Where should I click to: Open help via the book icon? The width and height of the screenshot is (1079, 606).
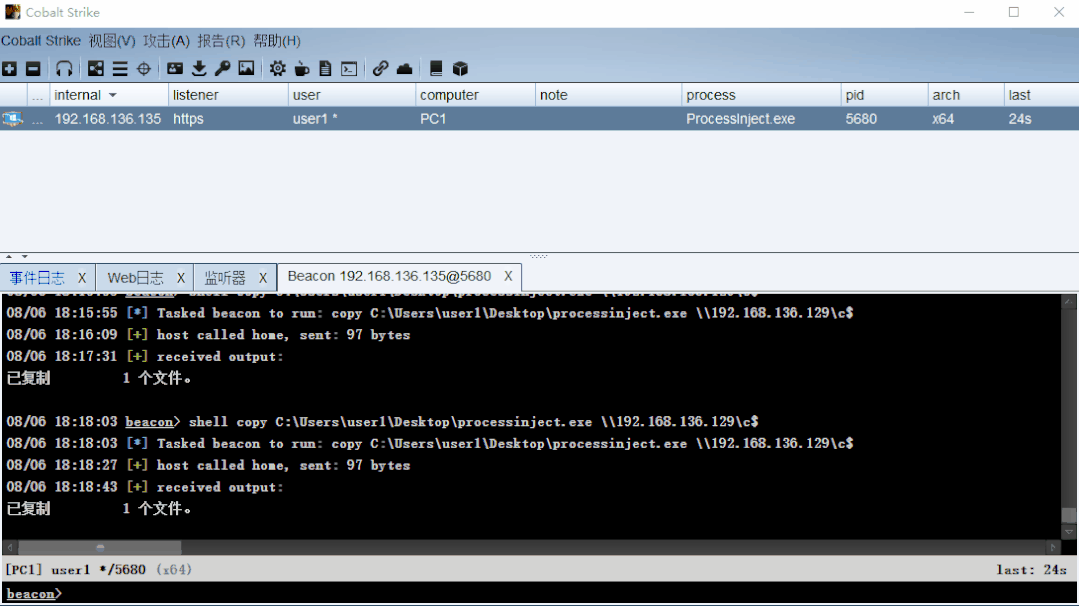(436, 69)
